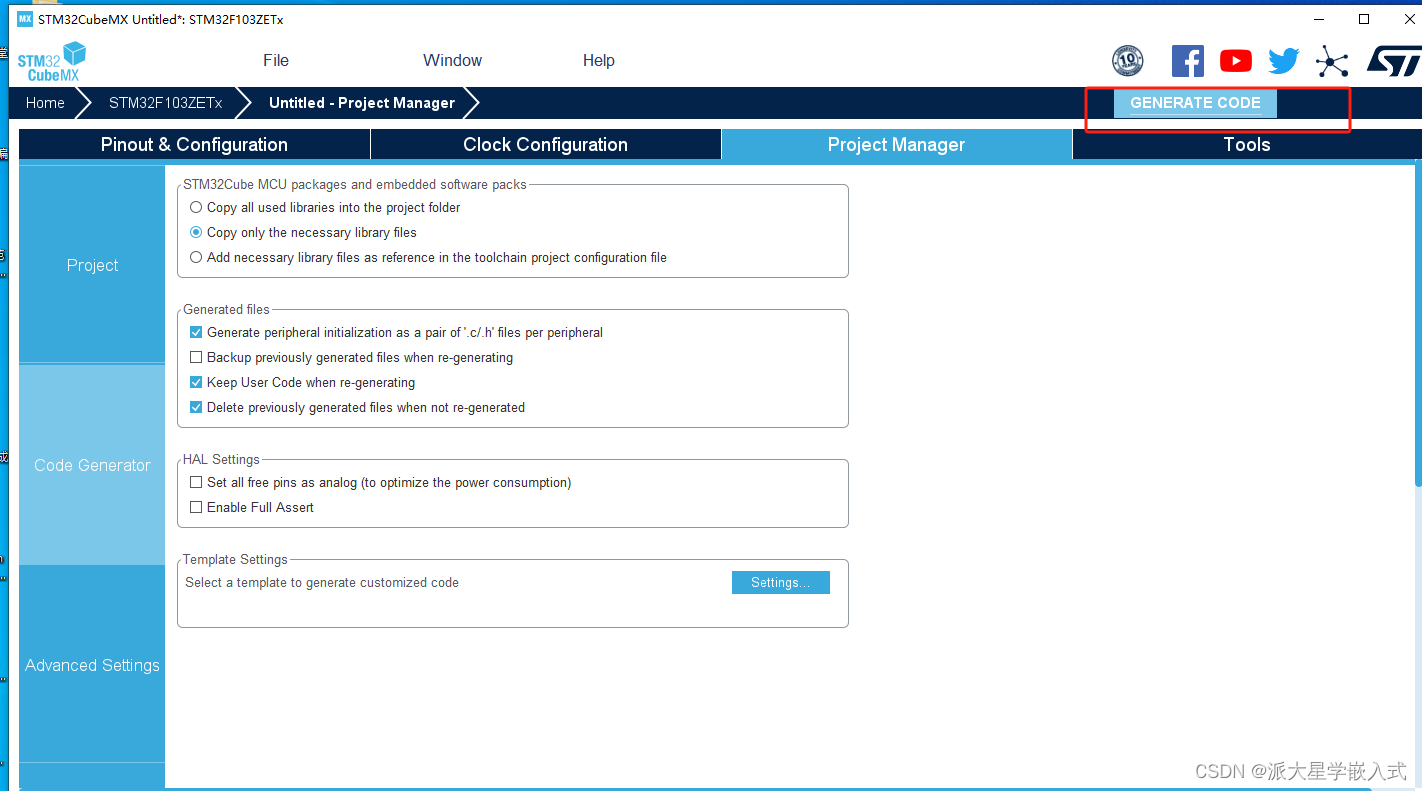
Task: Click the 'HAL Settings' group label
Action: coord(221,460)
